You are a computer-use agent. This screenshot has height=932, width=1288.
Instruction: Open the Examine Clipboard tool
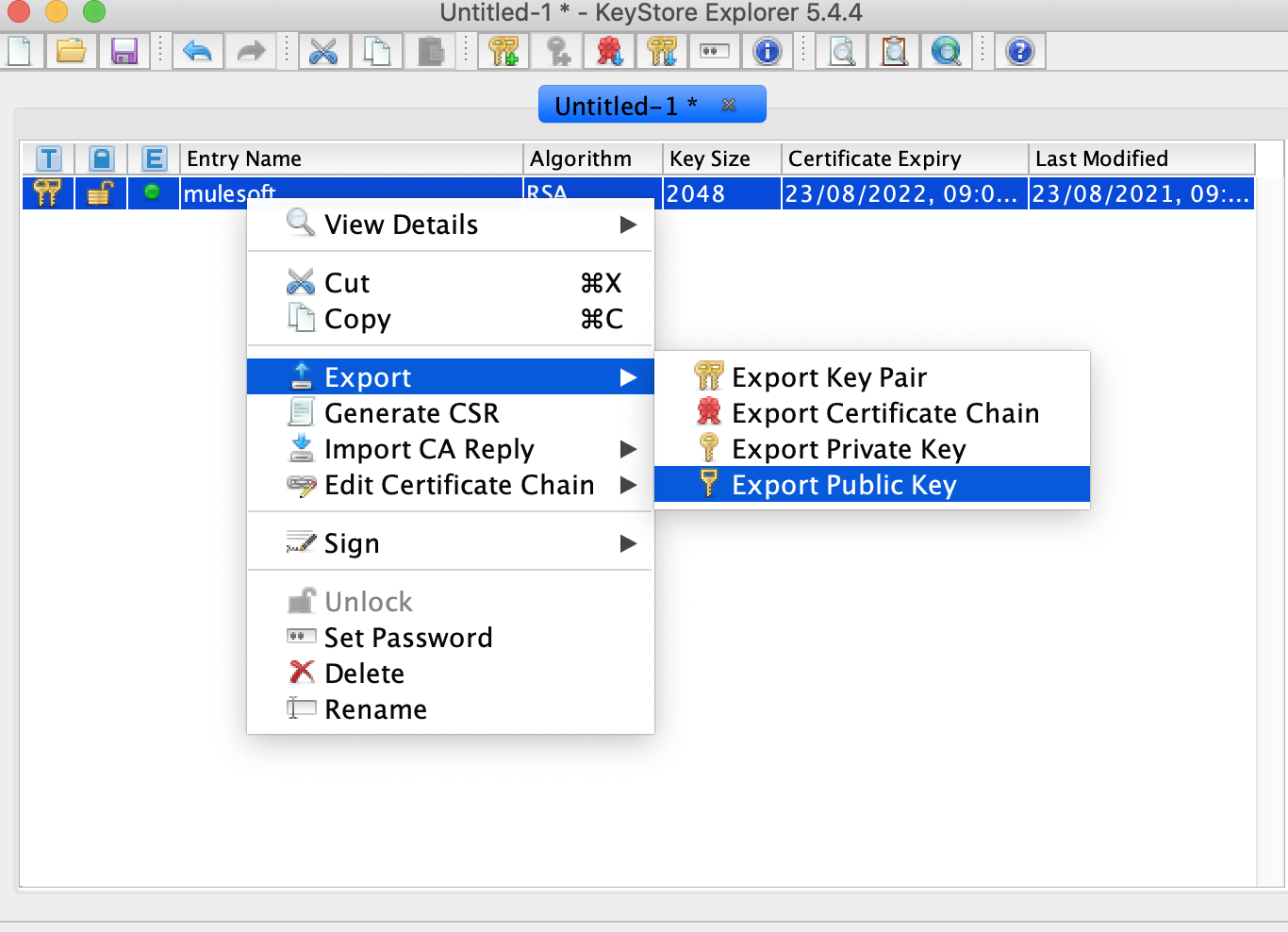(x=894, y=52)
